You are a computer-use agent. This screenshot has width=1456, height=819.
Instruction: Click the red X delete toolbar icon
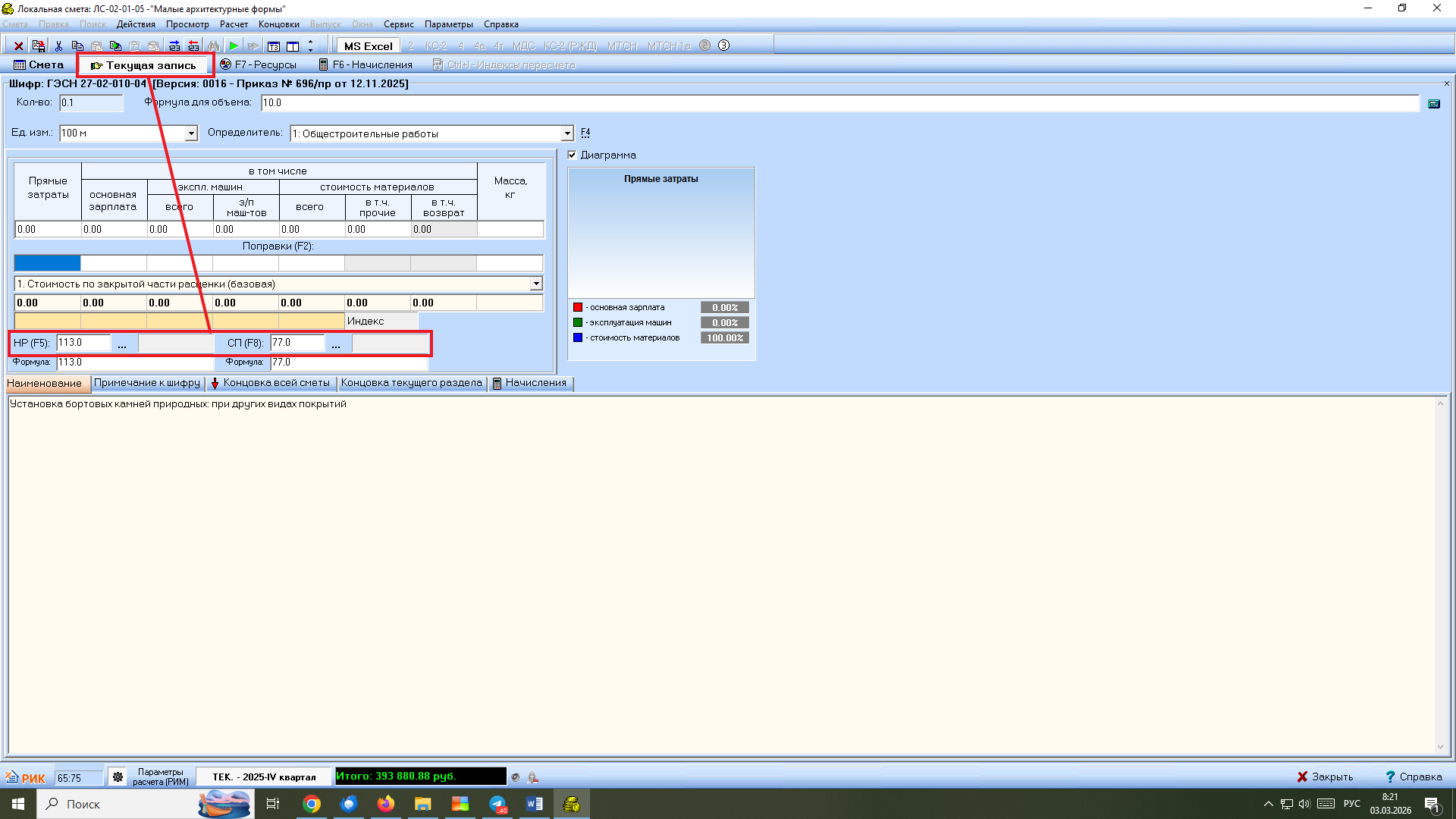point(19,46)
